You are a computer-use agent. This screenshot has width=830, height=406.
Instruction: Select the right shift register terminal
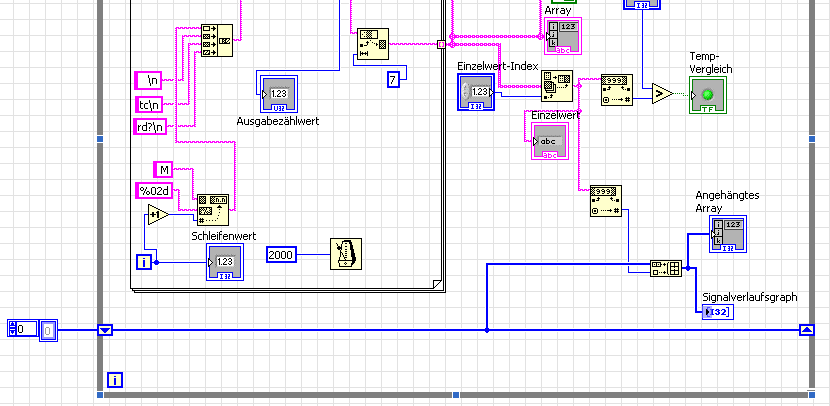[806, 330]
